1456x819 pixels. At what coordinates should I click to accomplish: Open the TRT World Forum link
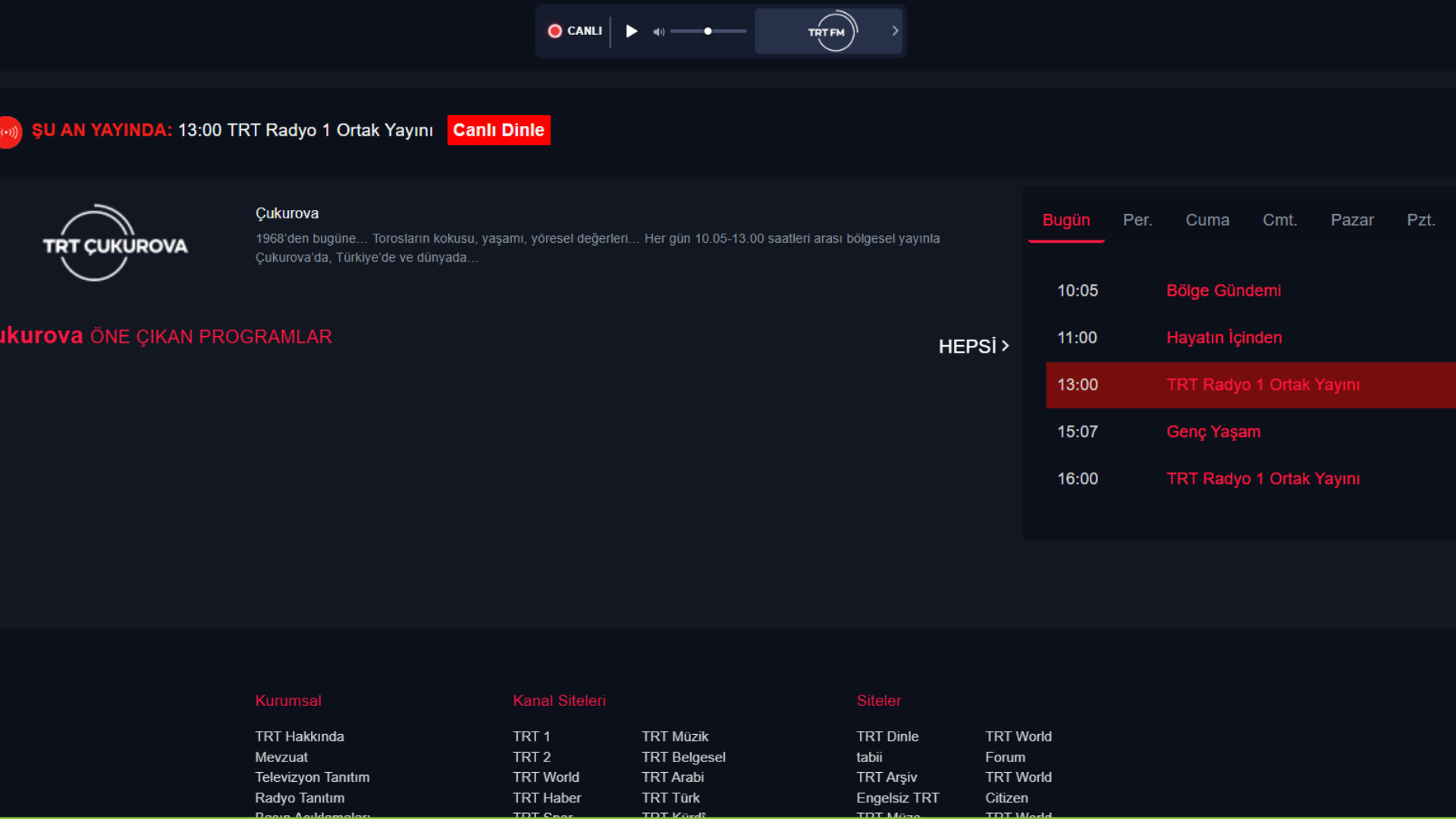click(1018, 746)
